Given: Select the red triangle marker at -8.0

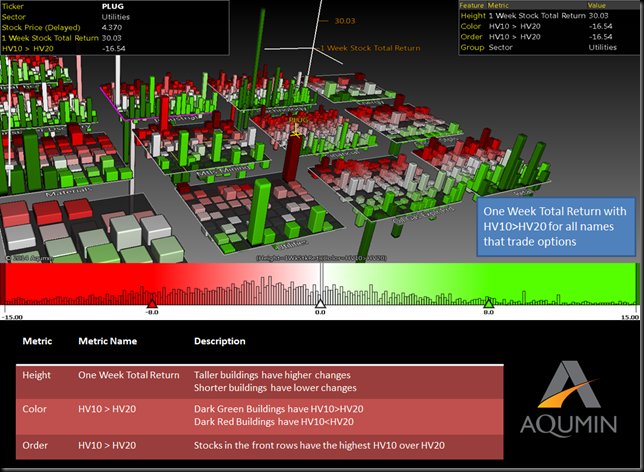Looking at the screenshot, I should coord(152,304).
